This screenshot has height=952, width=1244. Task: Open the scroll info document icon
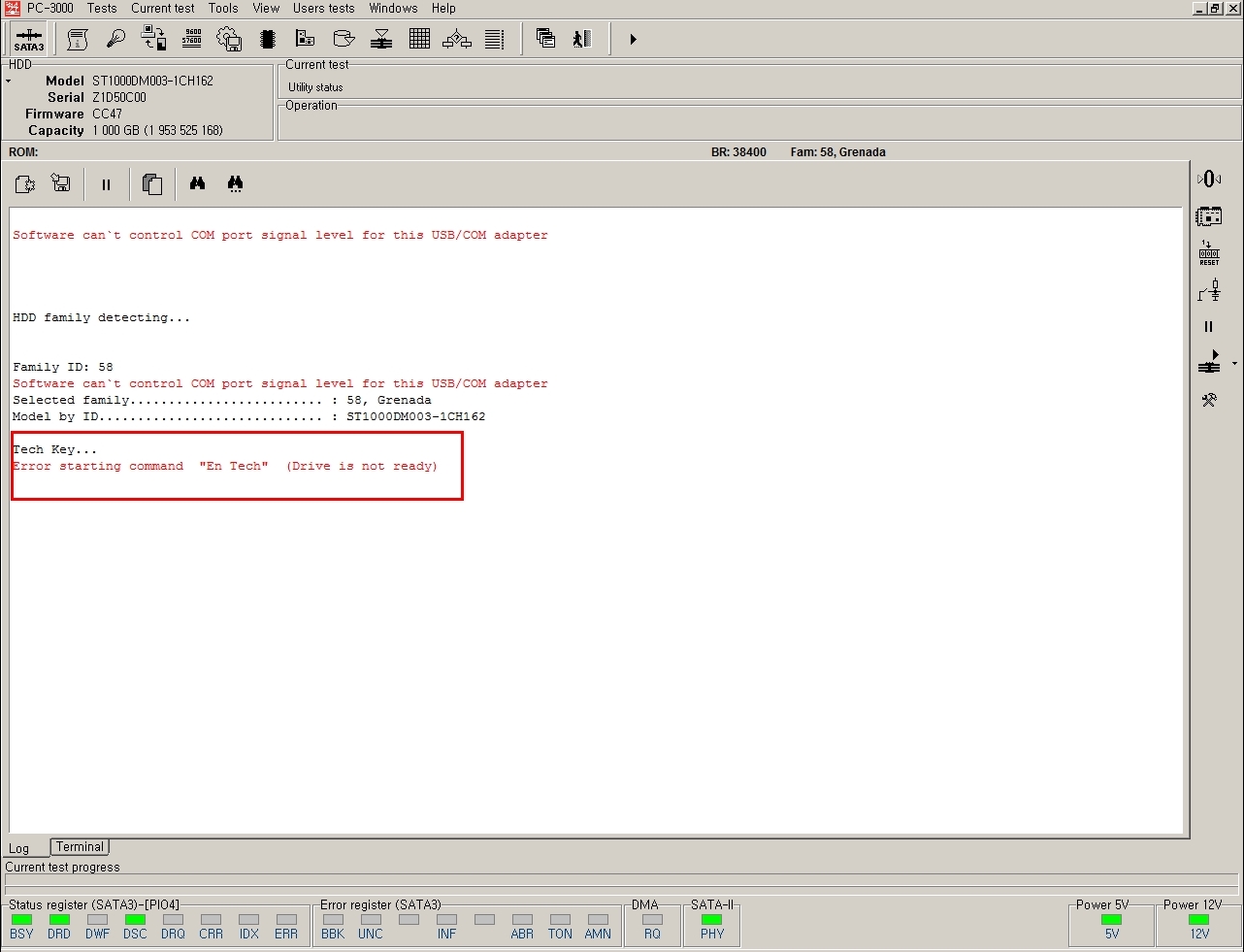(78, 39)
